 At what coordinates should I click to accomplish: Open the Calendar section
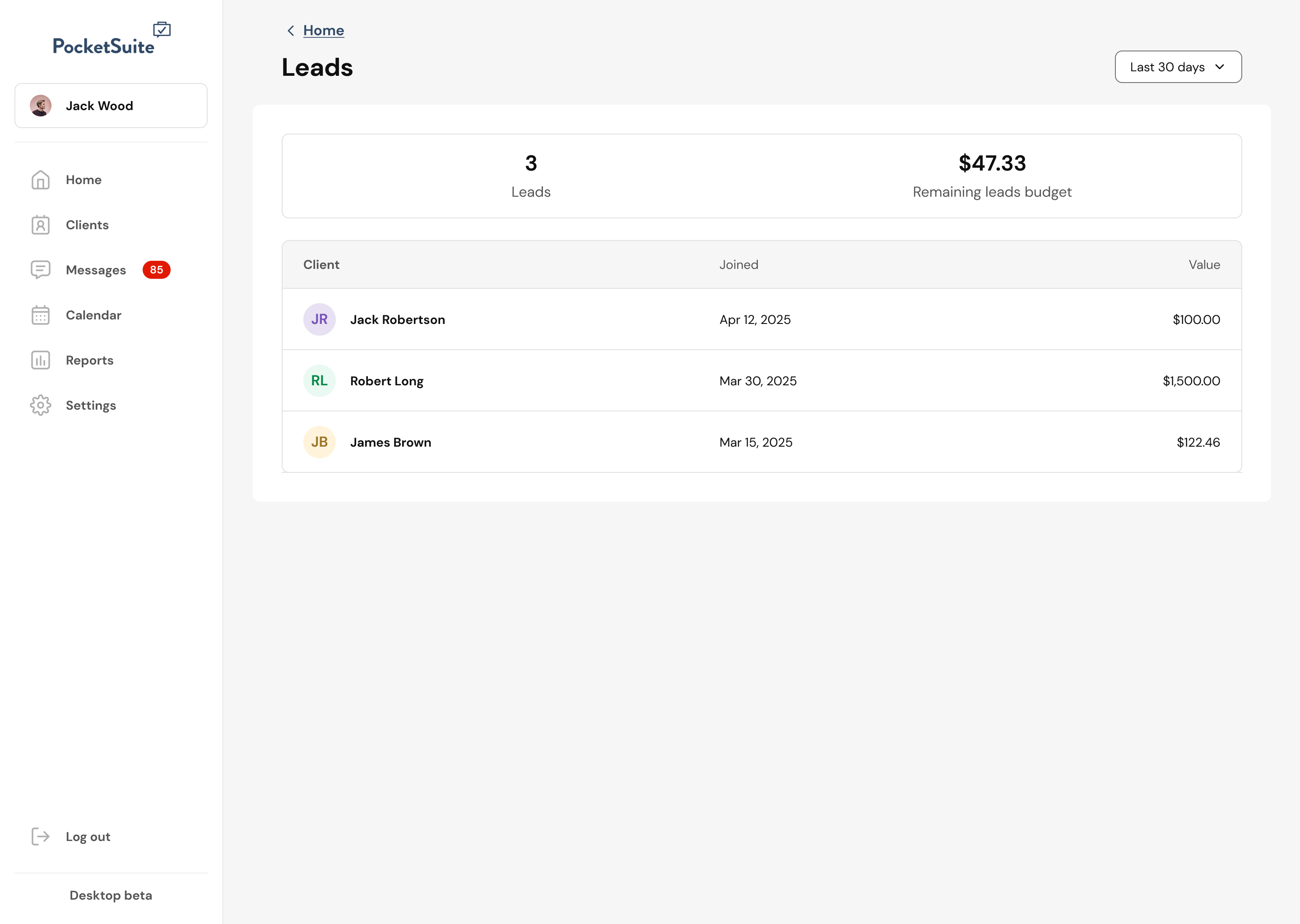click(93, 315)
